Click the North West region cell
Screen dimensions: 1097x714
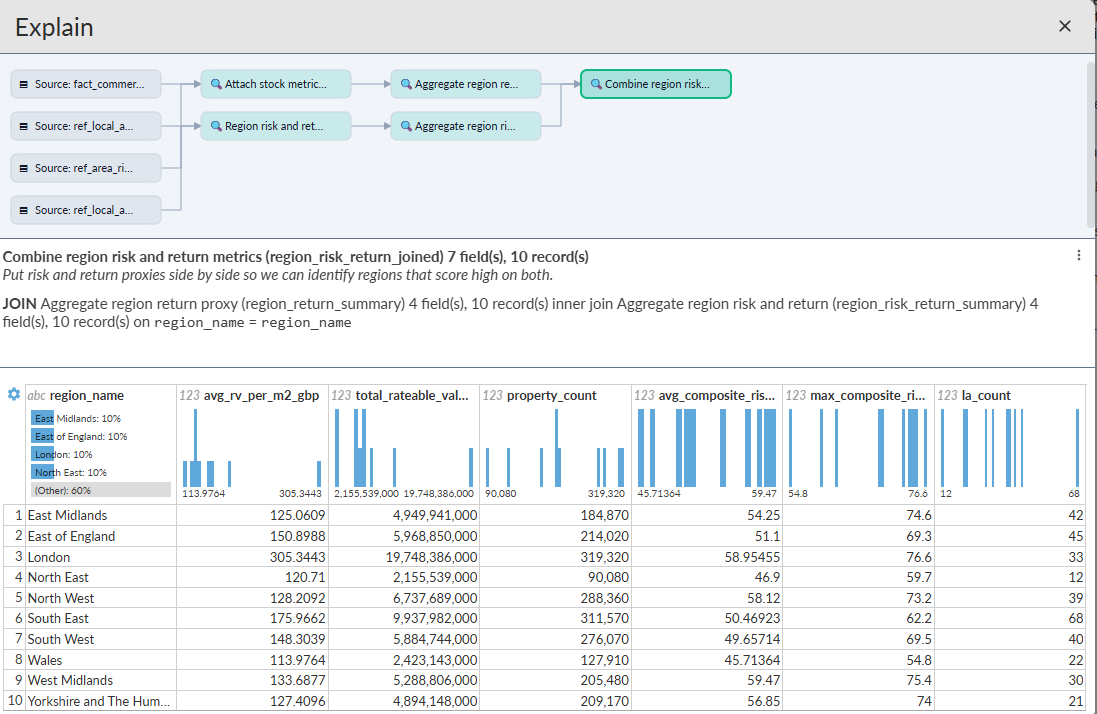[x=101, y=599]
